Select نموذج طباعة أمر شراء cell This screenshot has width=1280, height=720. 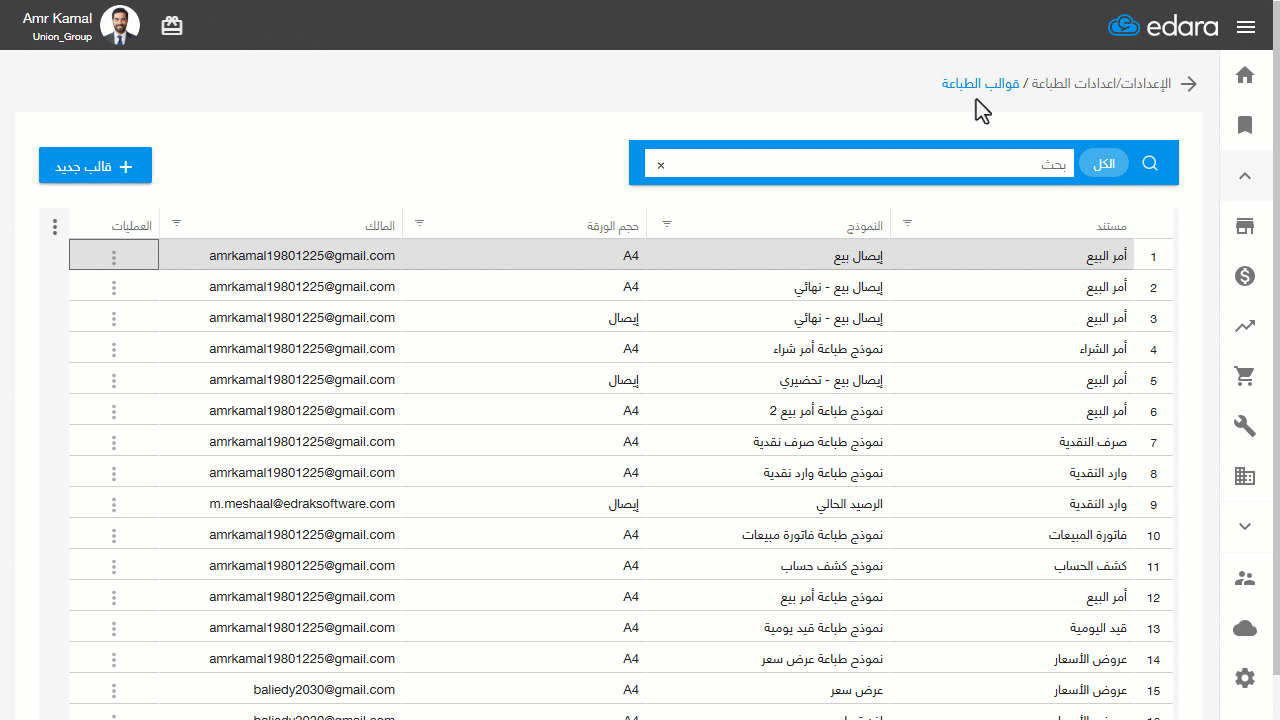click(x=768, y=349)
